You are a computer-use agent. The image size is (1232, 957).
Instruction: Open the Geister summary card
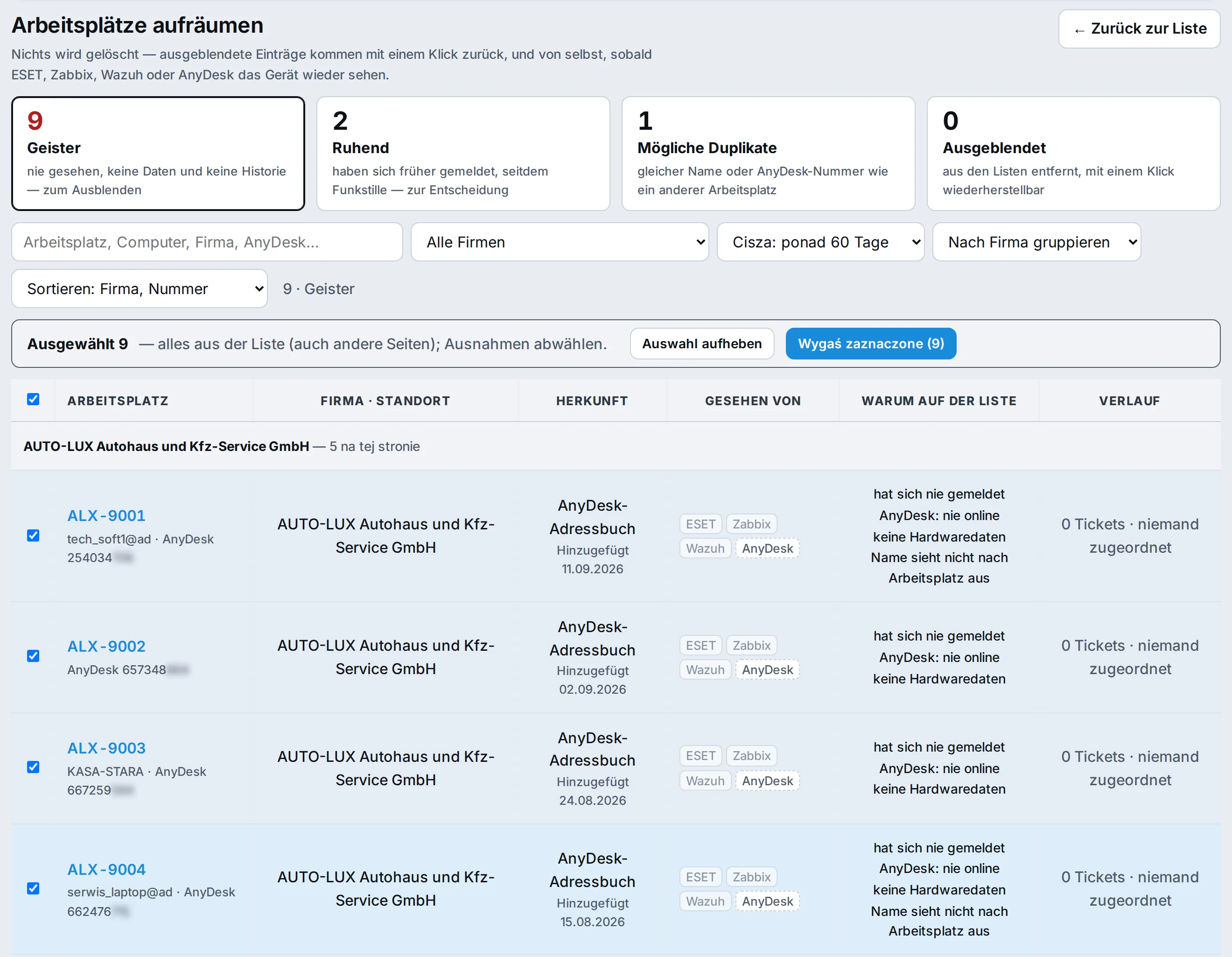point(158,154)
